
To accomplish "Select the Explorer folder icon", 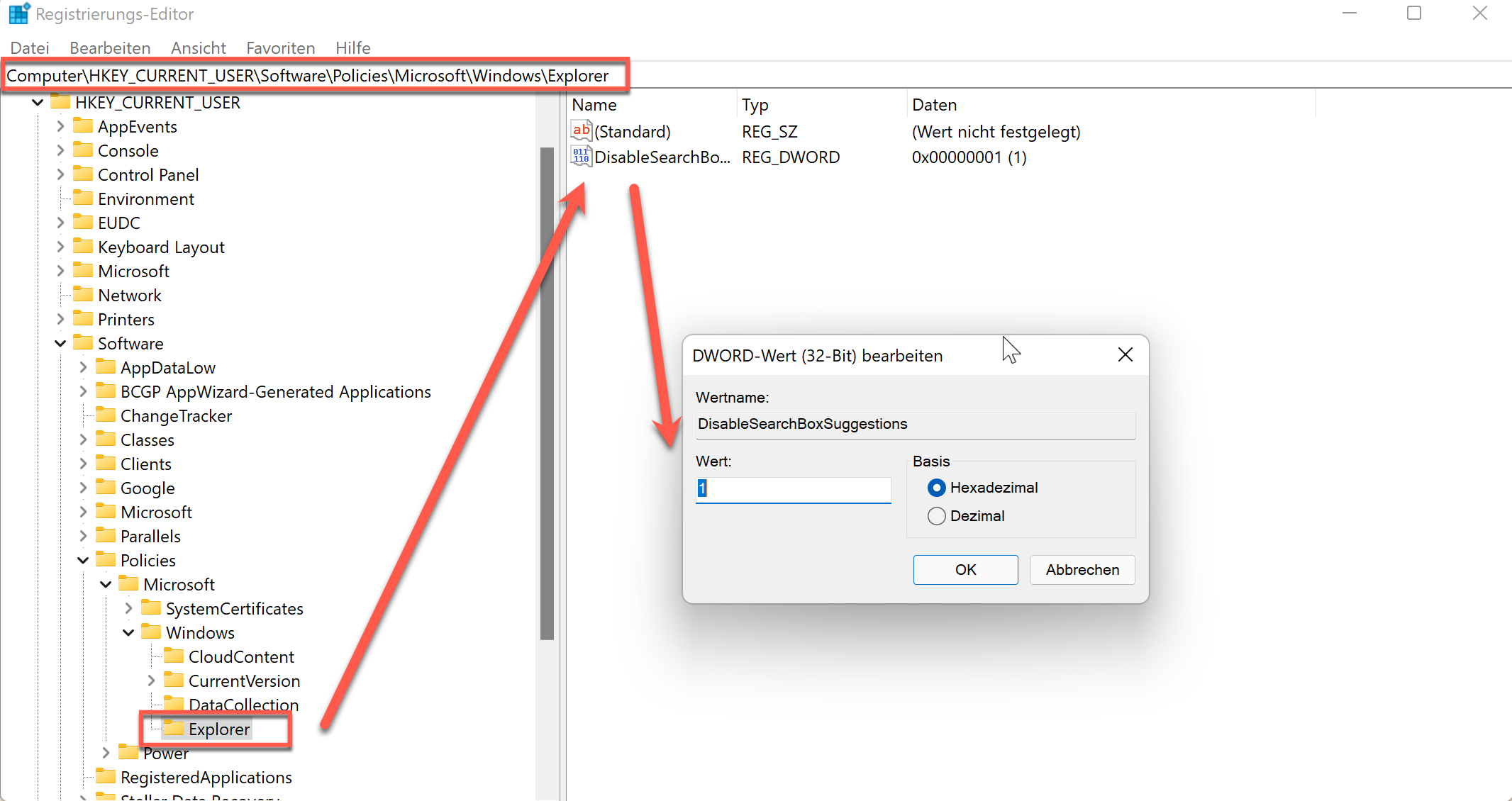I will coord(174,728).
